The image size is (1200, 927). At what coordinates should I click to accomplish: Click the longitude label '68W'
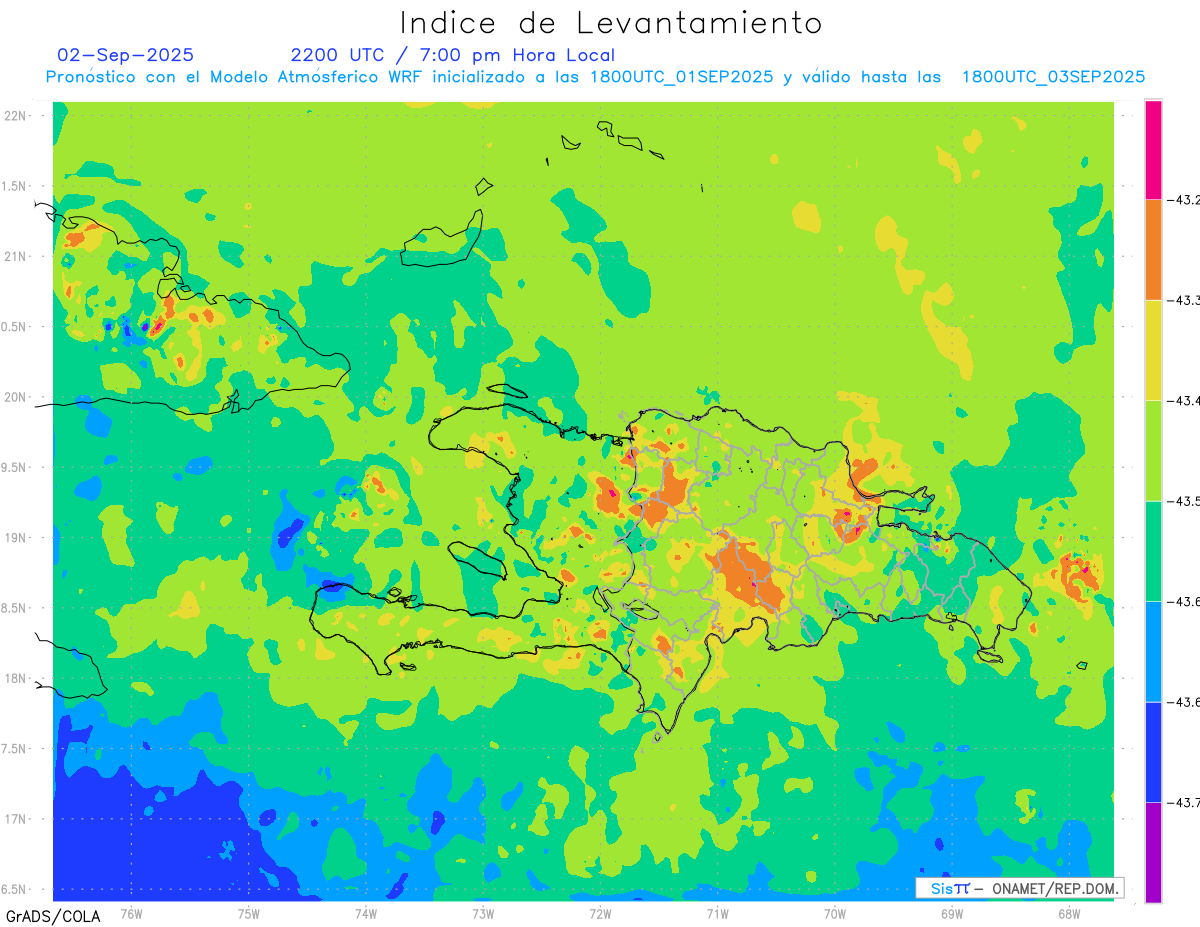pos(1068,912)
